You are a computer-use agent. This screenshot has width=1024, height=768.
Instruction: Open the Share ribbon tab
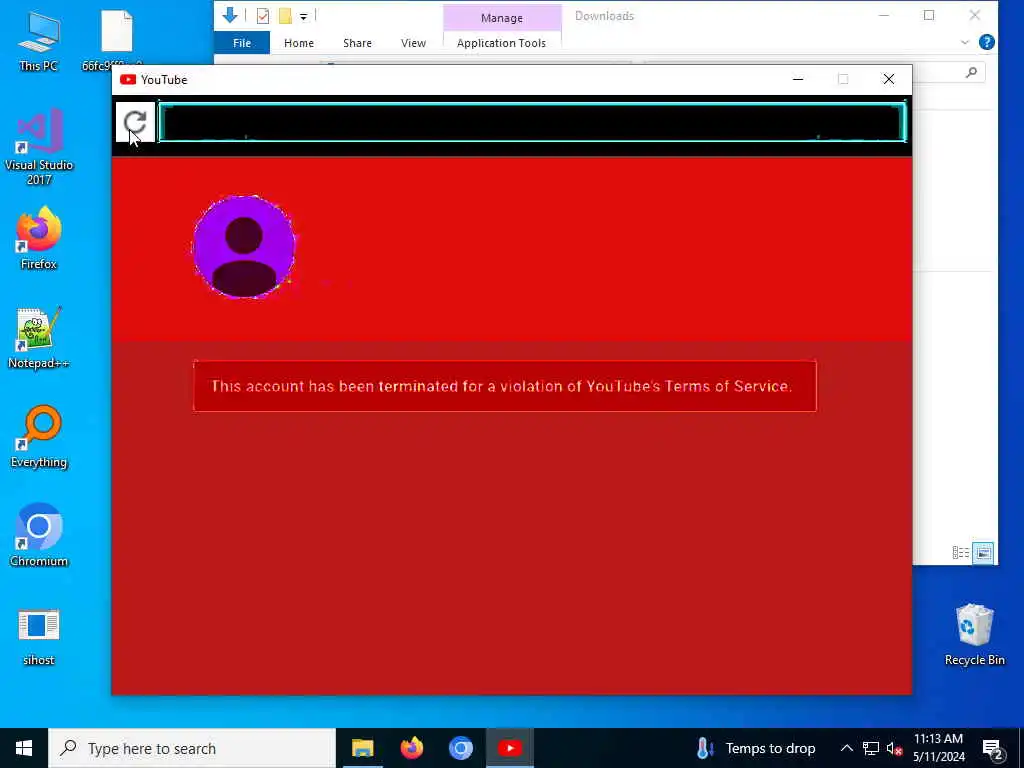point(357,43)
